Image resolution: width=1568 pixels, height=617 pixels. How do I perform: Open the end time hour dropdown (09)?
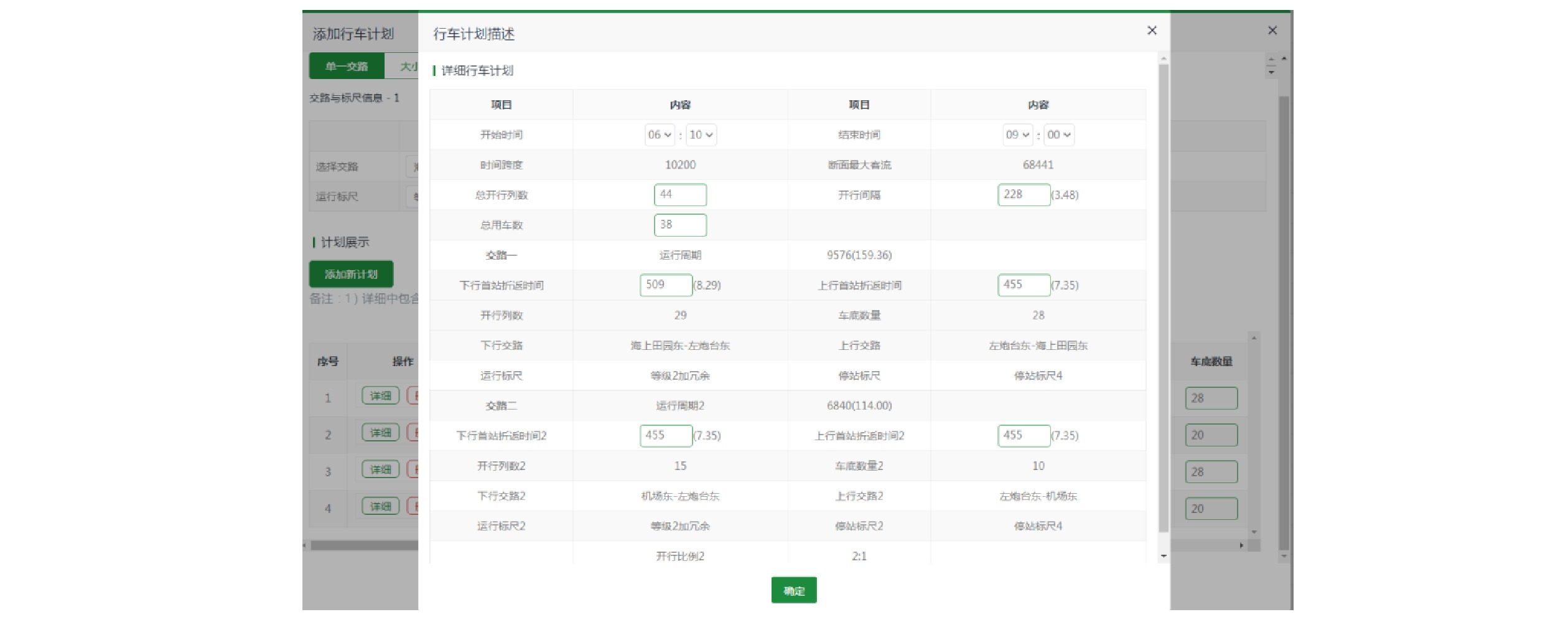tap(1017, 135)
